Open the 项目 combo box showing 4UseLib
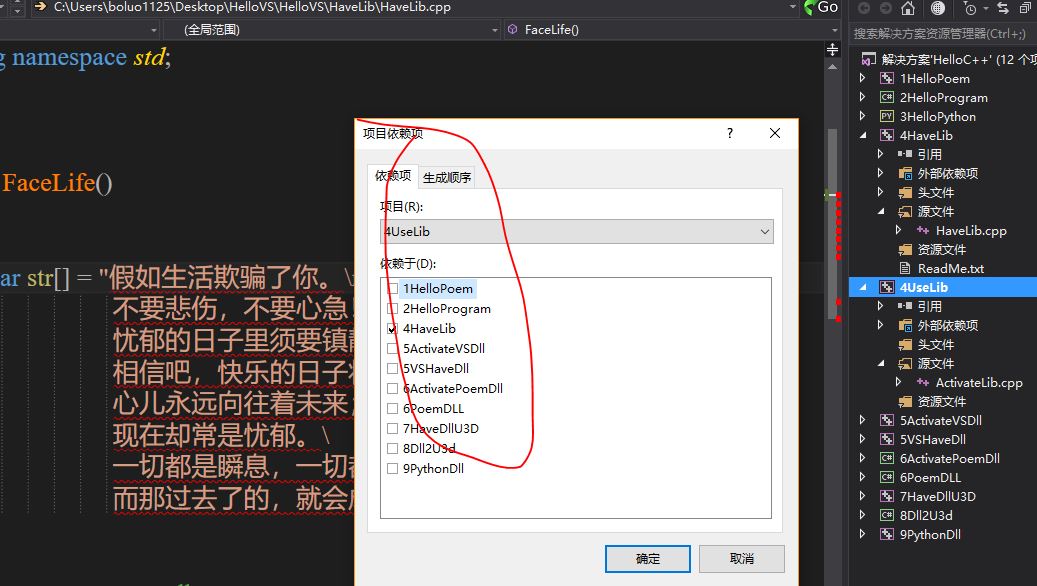This screenshot has height=586, width=1037. 577,231
